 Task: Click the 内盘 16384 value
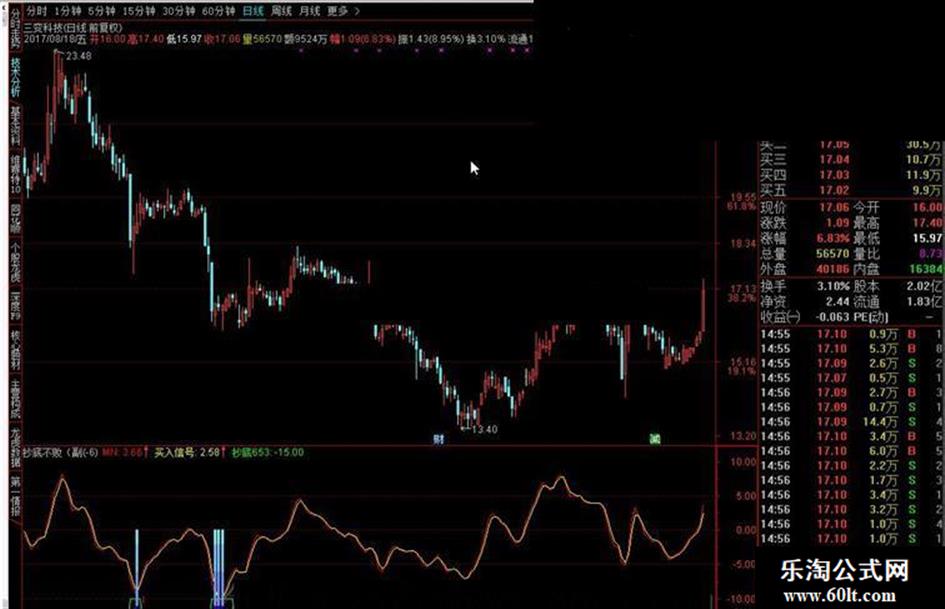[x=925, y=269]
